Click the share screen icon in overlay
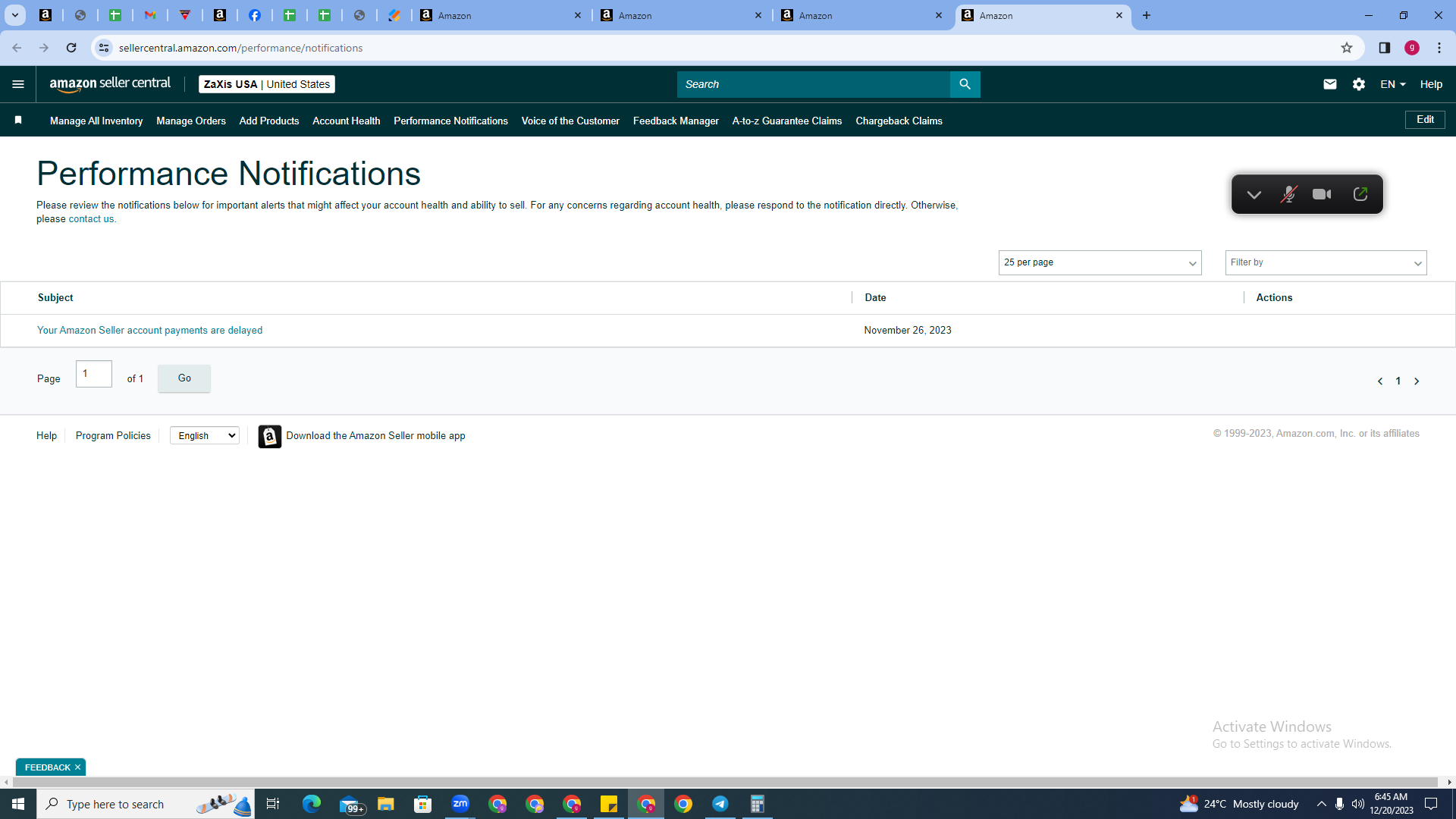This screenshot has width=1456, height=819. pos(1360,195)
